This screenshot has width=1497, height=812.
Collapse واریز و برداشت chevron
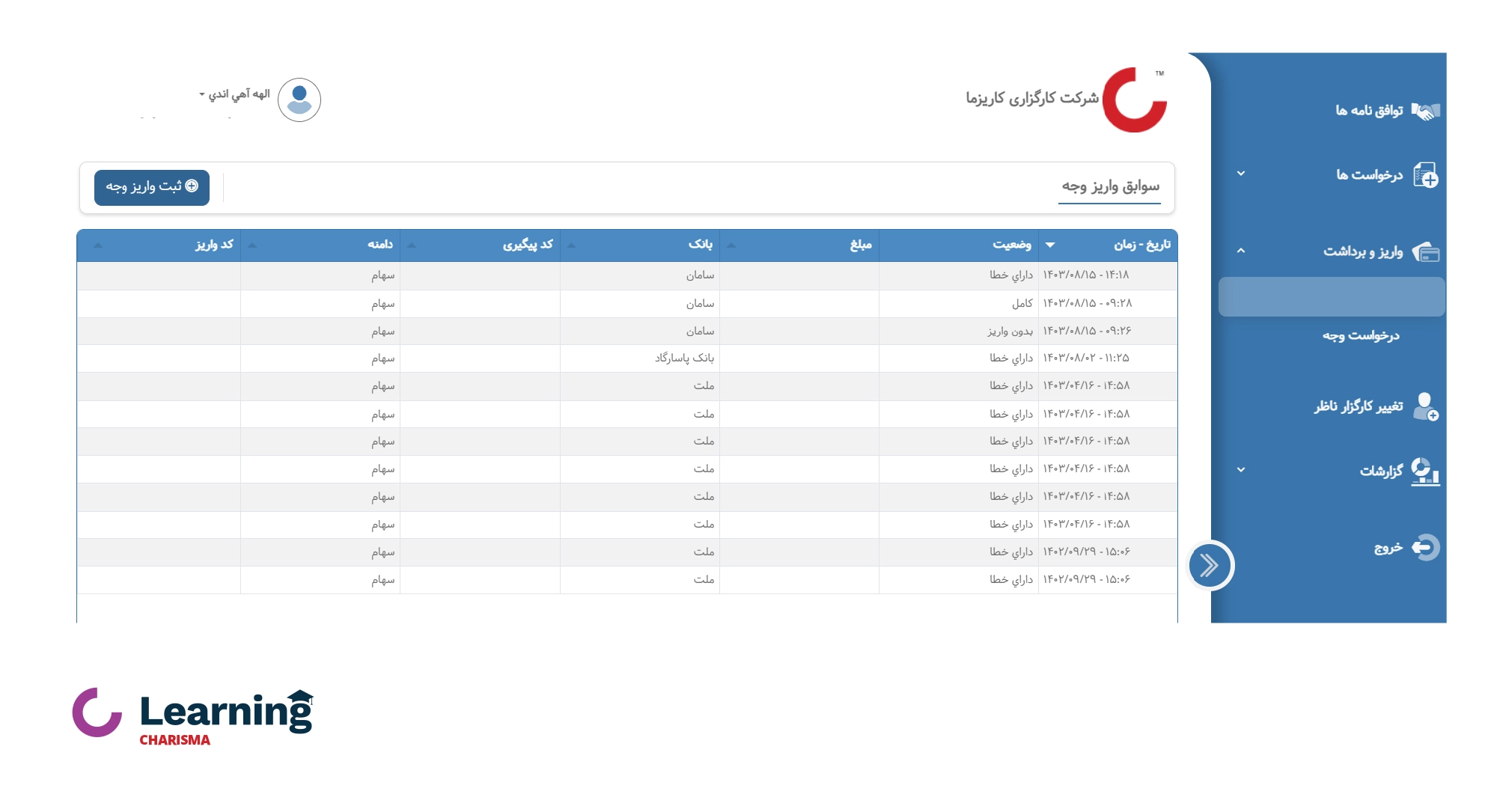1241,251
